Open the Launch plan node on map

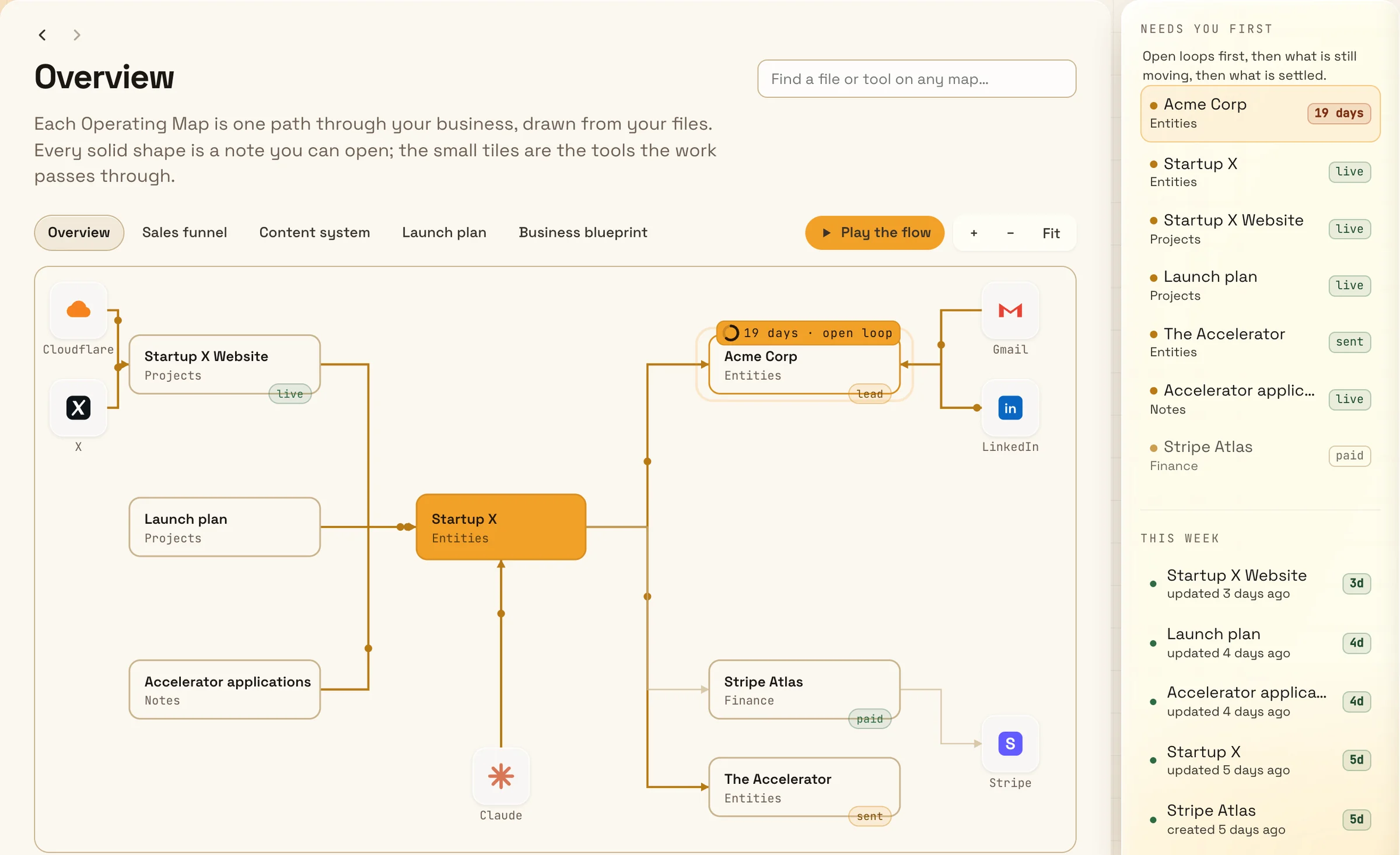(225, 527)
